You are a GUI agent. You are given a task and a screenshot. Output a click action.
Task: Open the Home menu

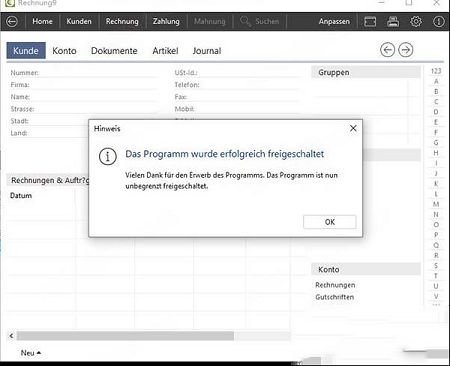point(42,22)
